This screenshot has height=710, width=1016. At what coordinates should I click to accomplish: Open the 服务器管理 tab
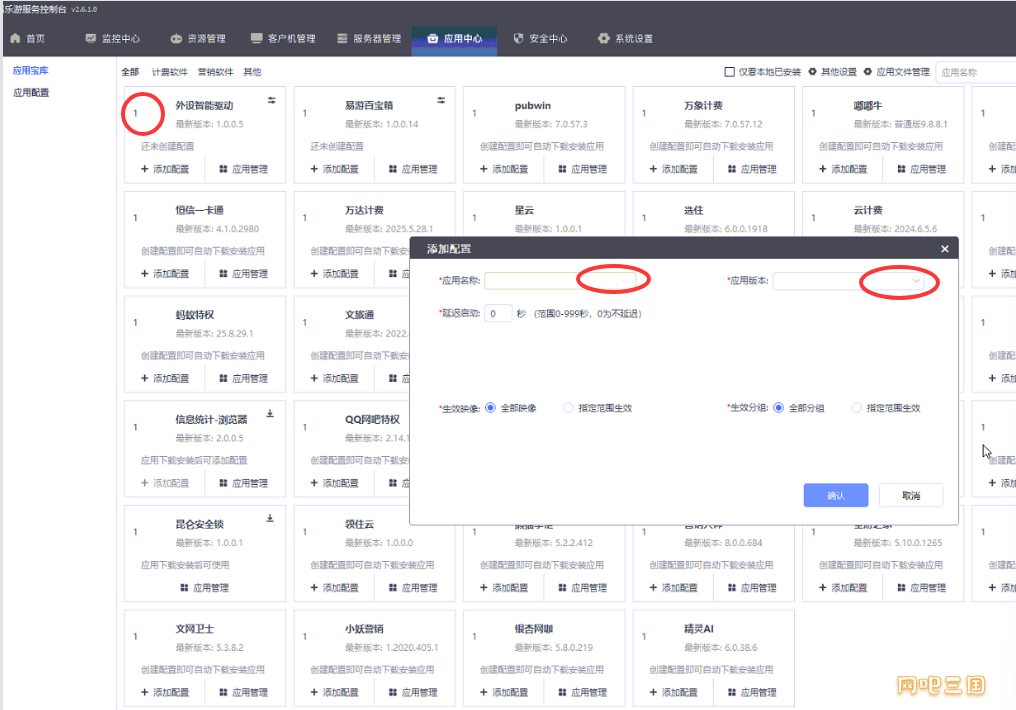369,39
